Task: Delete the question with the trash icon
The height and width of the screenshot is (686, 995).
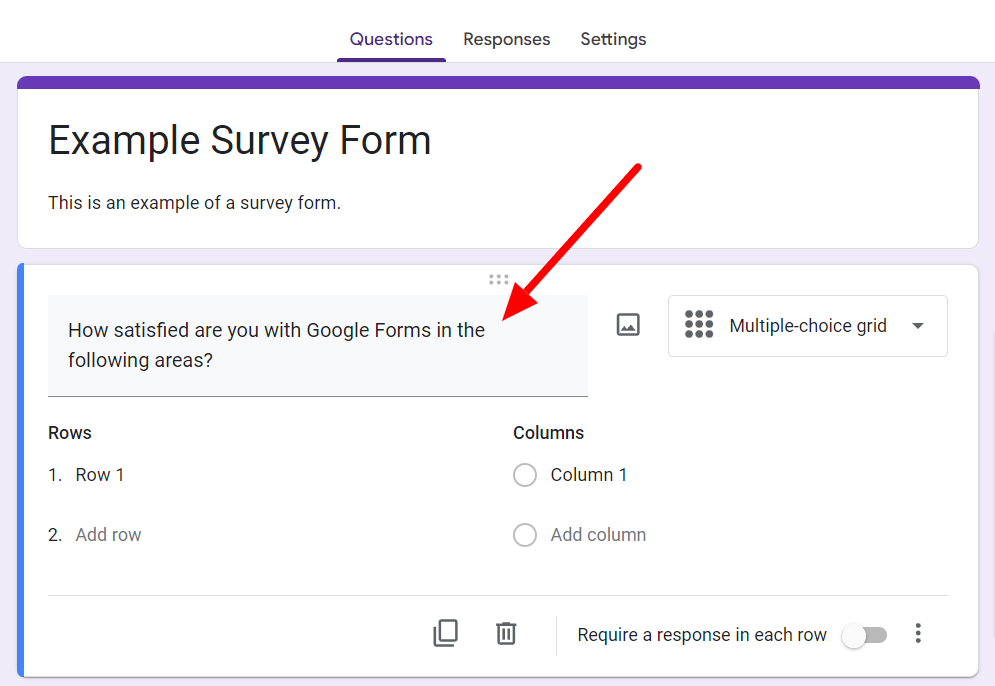Action: pos(506,633)
